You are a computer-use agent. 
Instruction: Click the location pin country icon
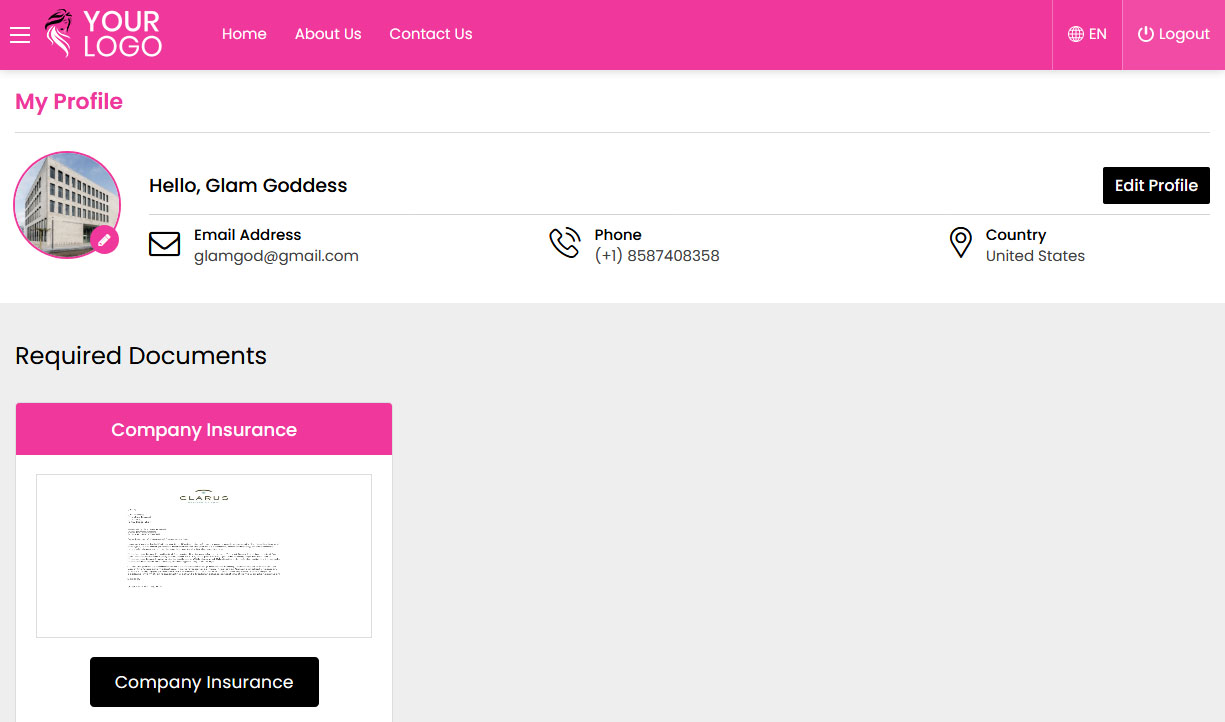tap(960, 243)
